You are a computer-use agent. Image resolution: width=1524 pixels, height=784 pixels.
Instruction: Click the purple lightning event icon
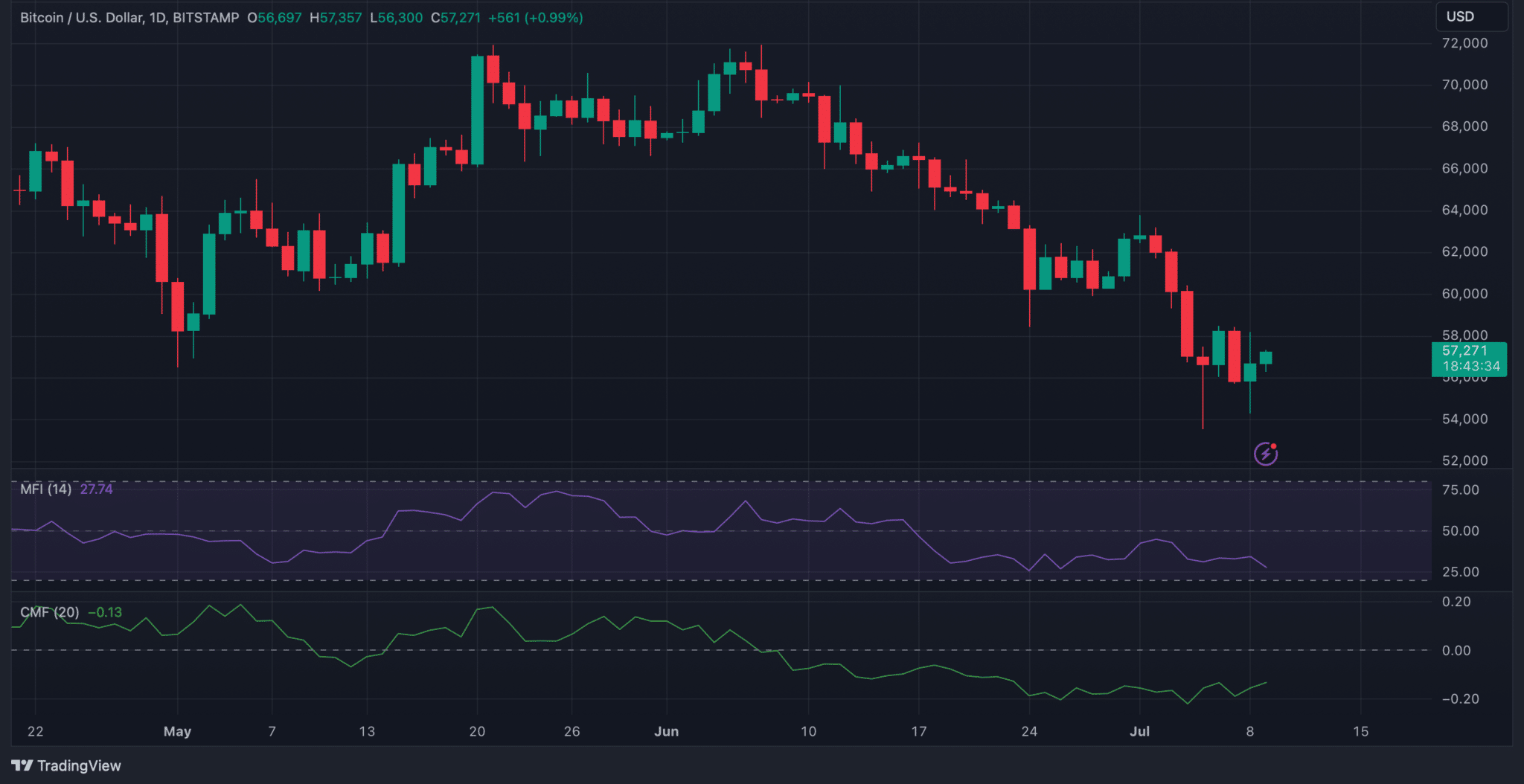tap(1266, 453)
